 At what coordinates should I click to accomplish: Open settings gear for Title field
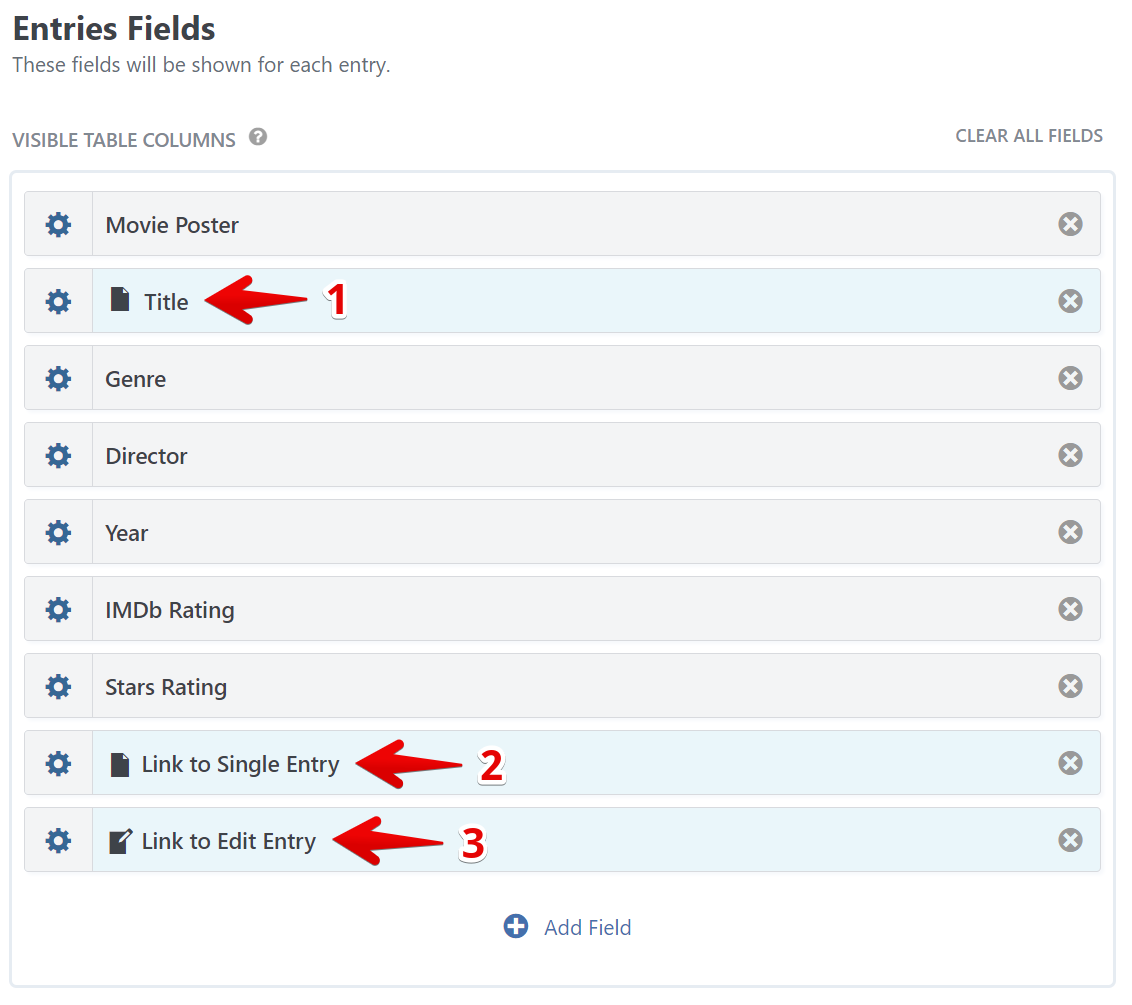point(59,301)
